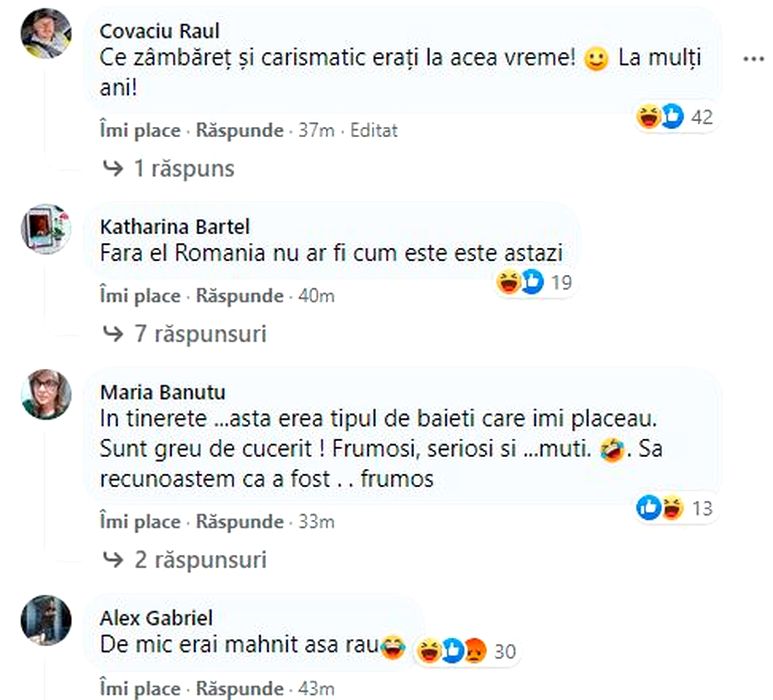Toggle 'Îmi place' on Katharina Bartel's comment
The height and width of the screenshot is (700, 773).
(x=140, y=296)
